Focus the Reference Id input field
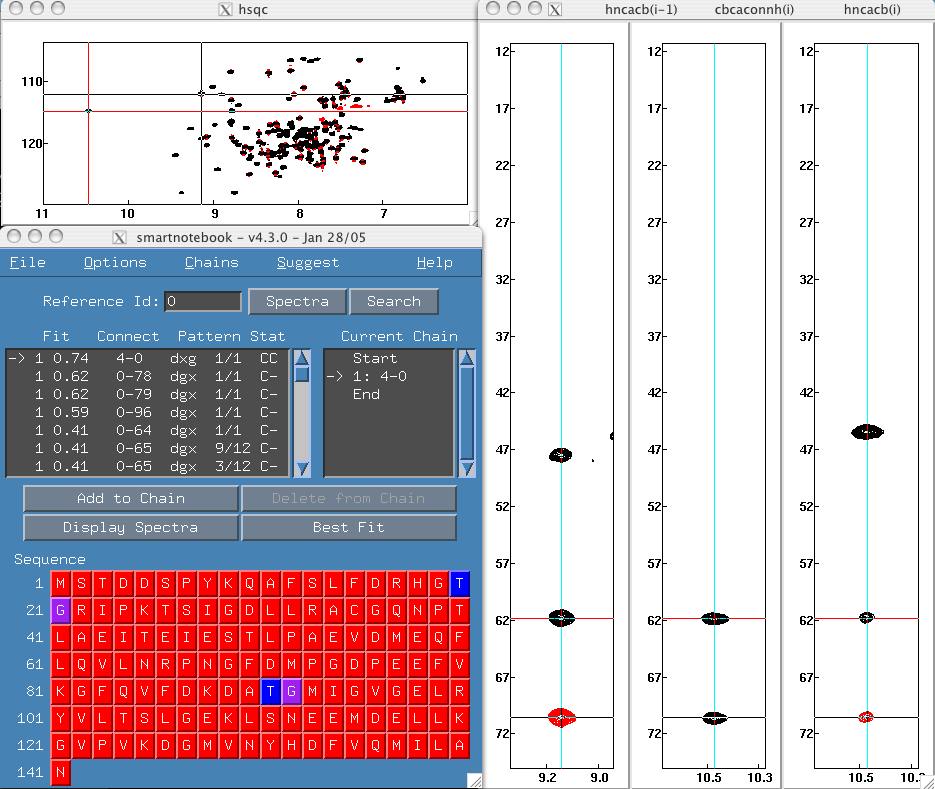 click(203, 301)
